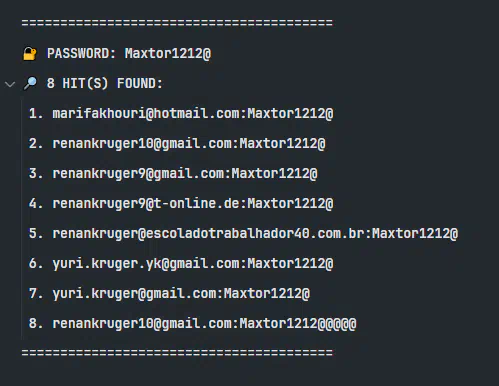Click the password value after PASSWORD label
Viewport: 499px width, 386px height.
[x=168, y=53]
